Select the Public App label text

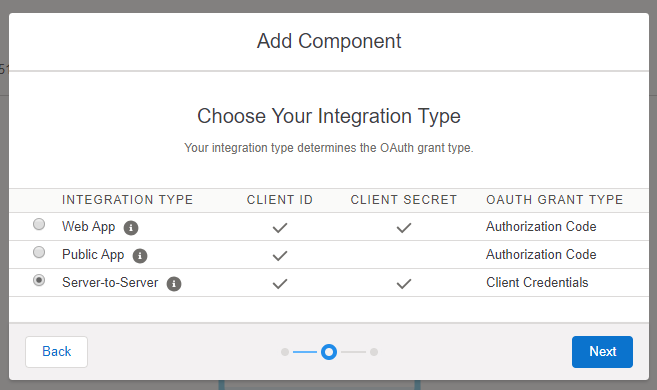[93, 255]
